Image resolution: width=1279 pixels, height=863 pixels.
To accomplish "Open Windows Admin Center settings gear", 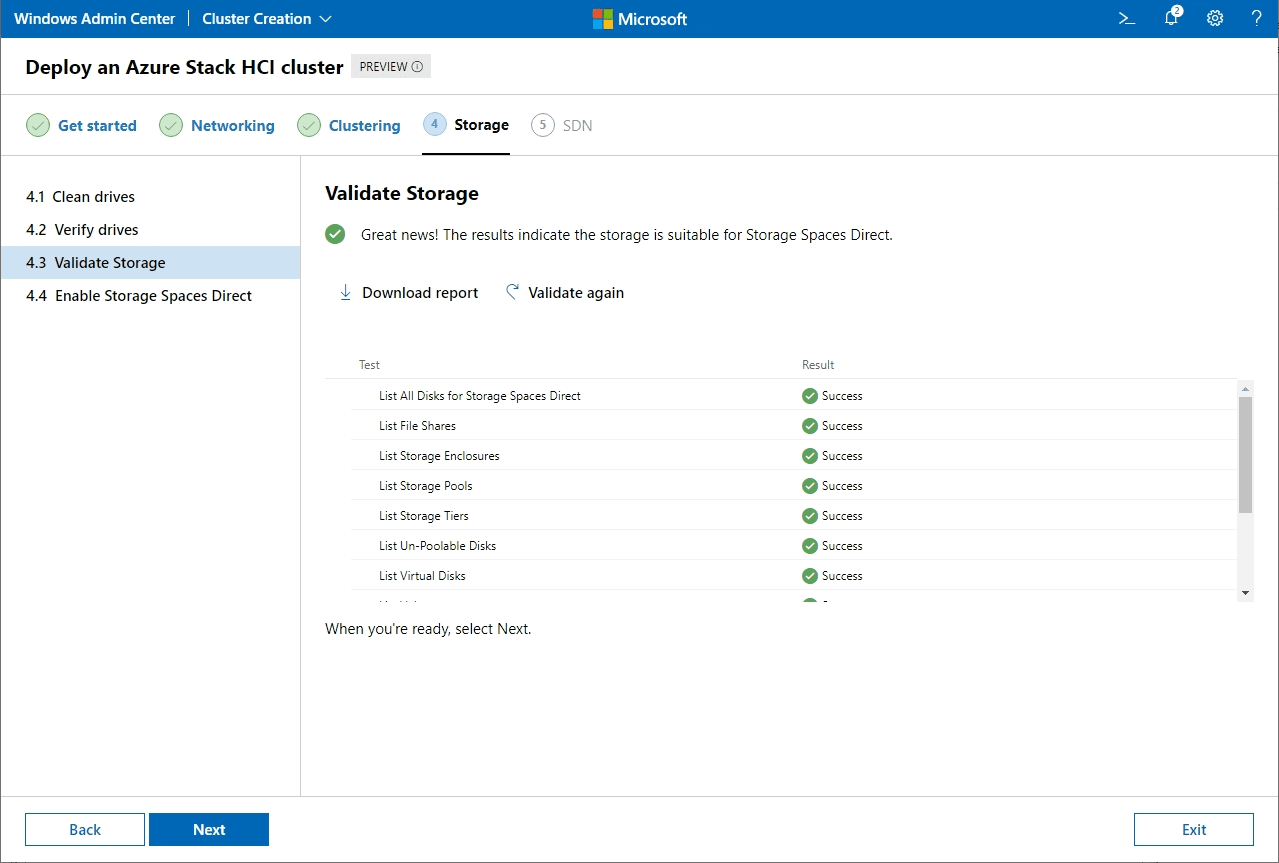I will click(1214, 18).
